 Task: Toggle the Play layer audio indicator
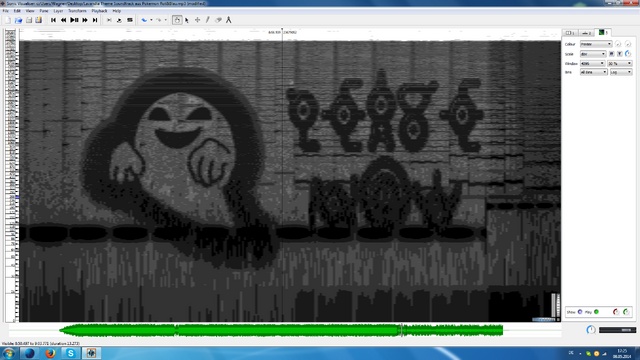point(596,312)
